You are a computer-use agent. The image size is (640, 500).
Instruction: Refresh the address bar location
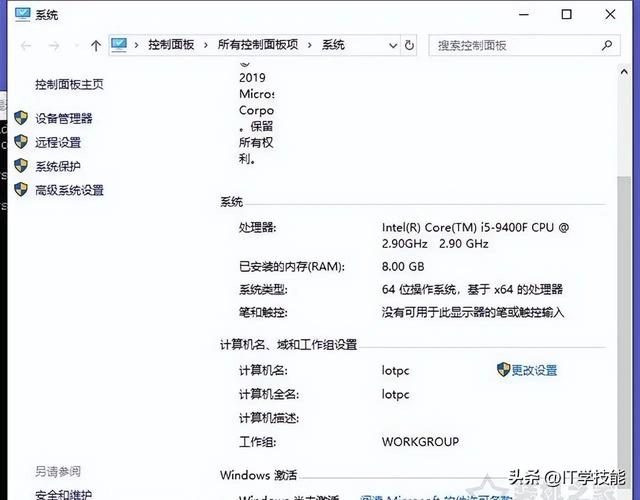point(409,45)
